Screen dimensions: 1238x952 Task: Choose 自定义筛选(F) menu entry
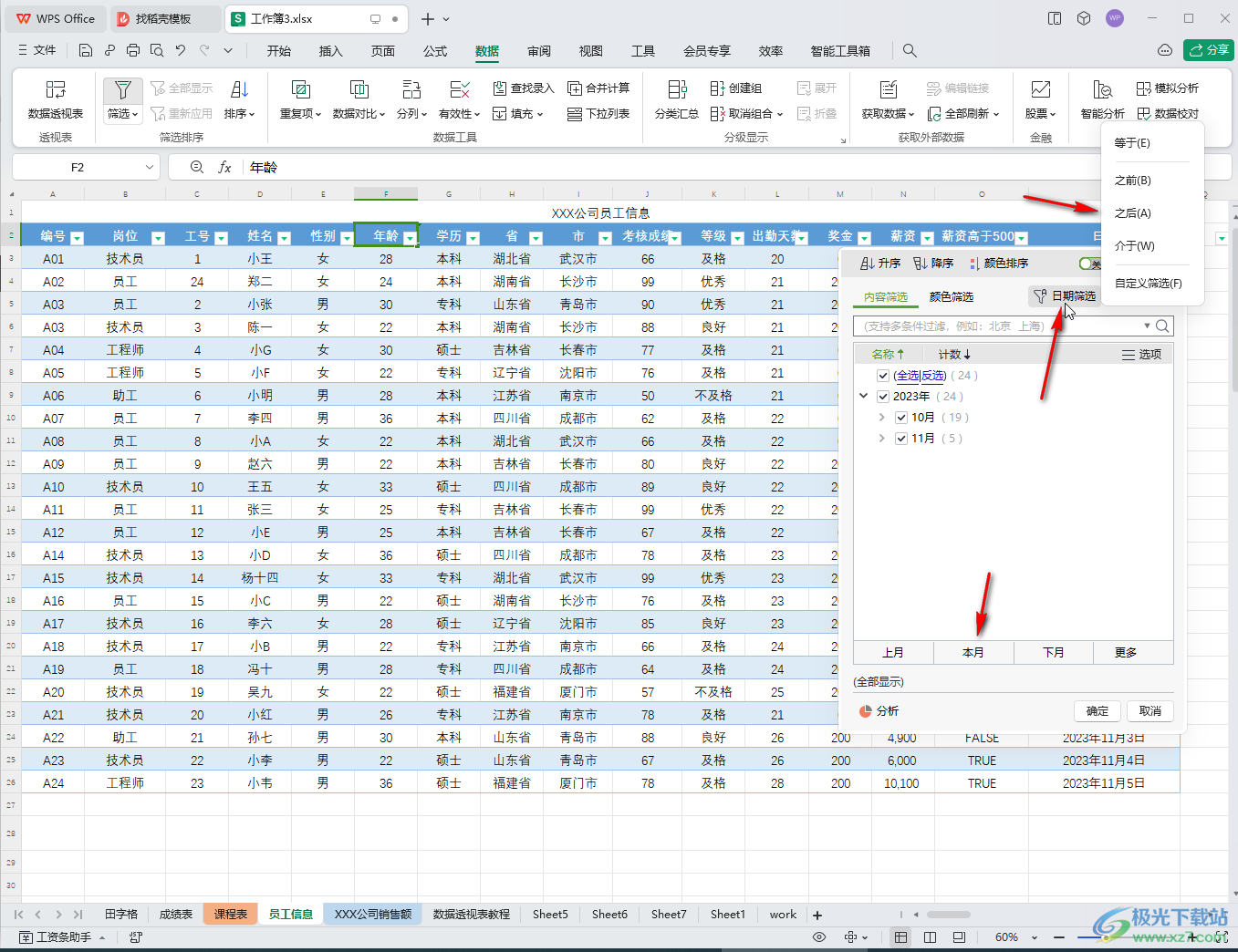(1149, 284)
